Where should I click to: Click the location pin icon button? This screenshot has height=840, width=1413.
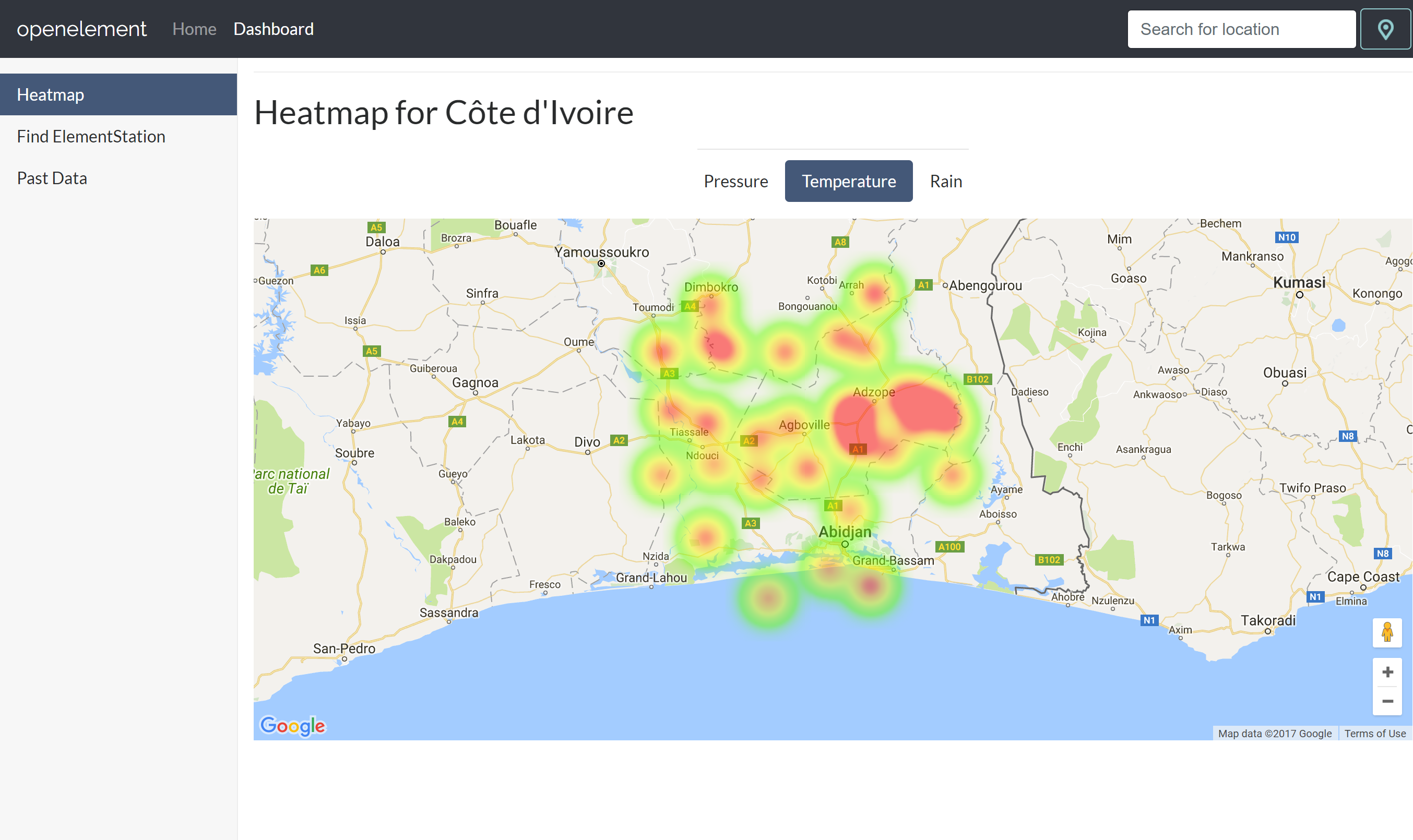coord(1385,29)
